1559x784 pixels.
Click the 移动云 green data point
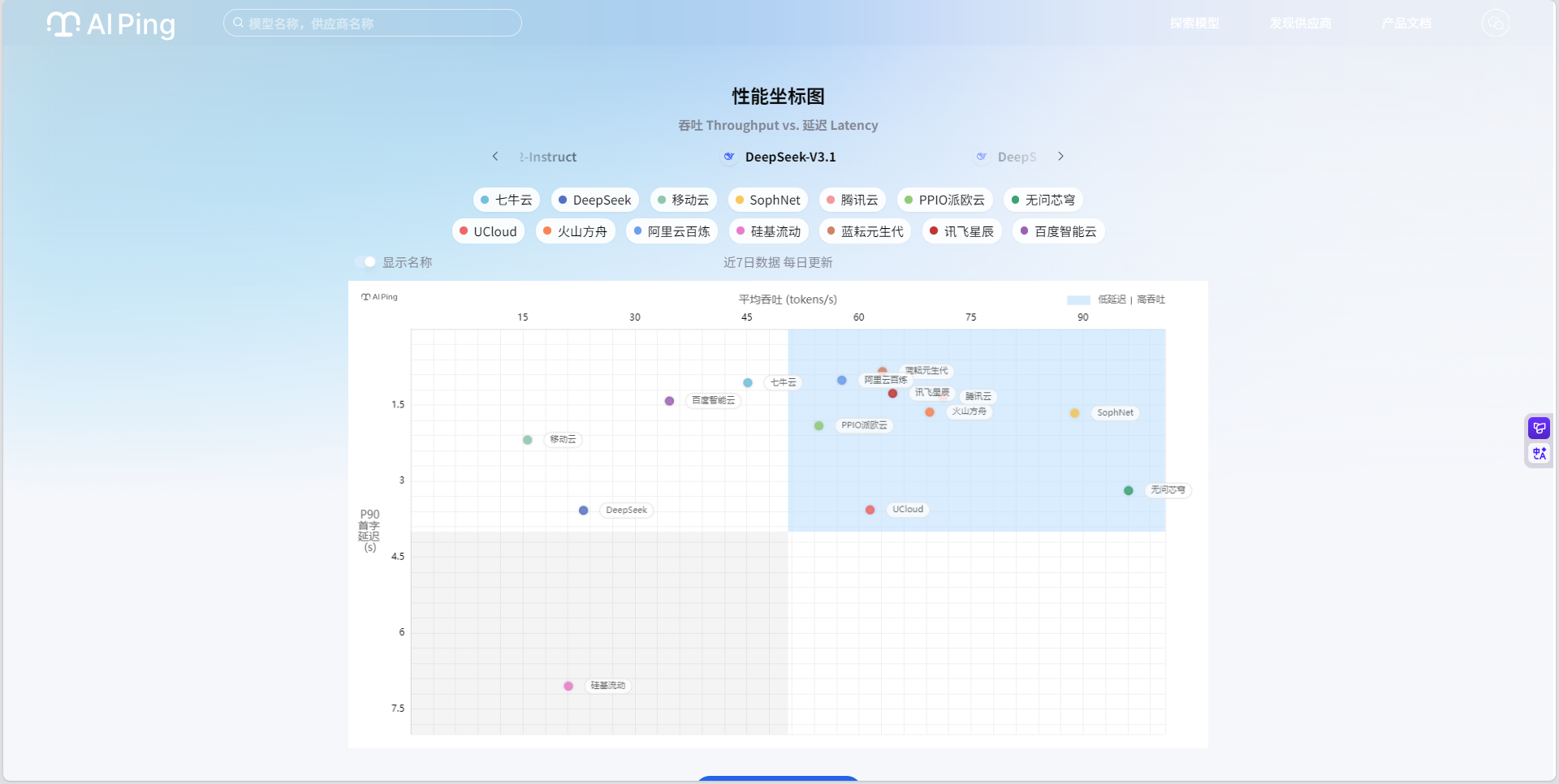pos(528,440)
